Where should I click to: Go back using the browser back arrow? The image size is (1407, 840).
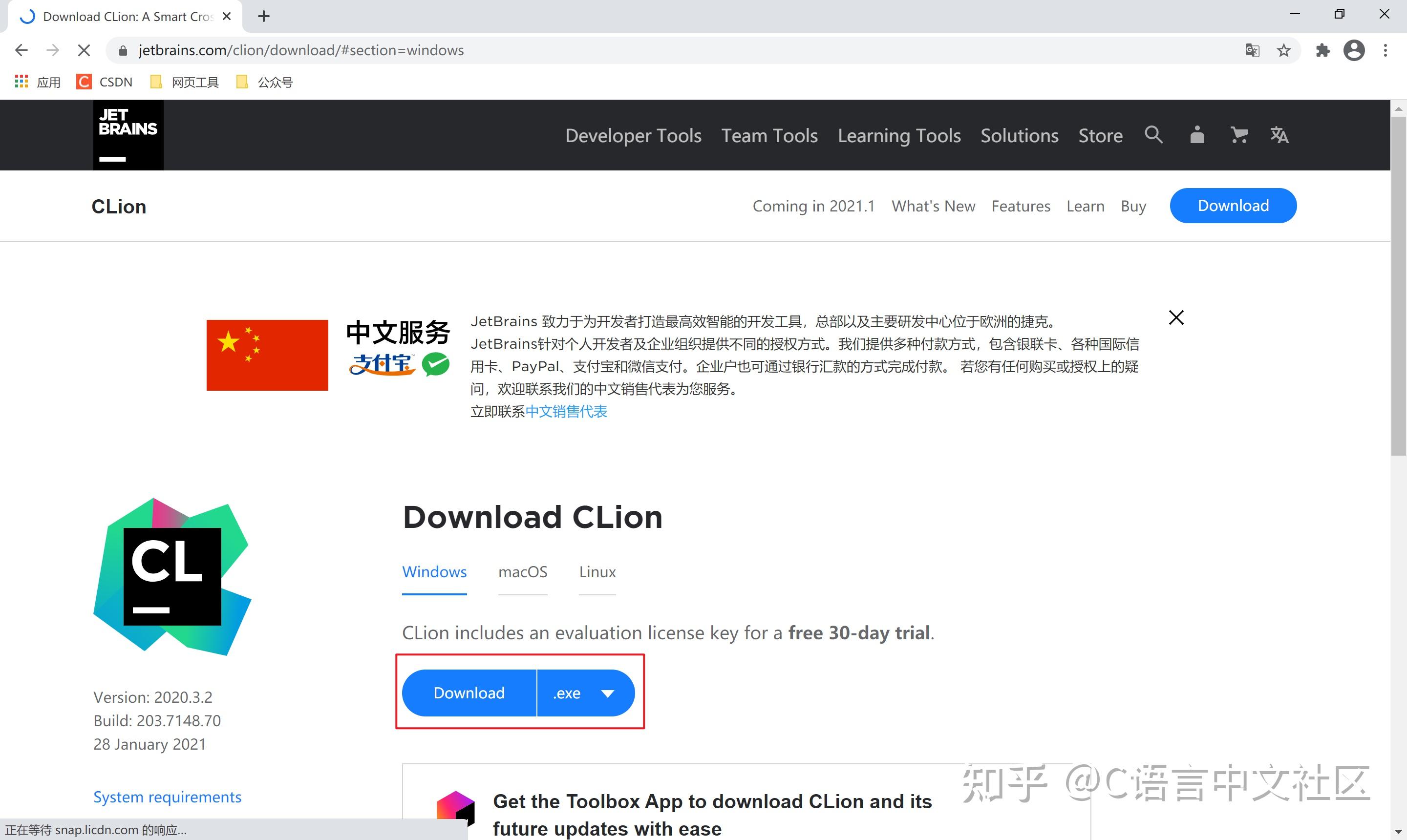pos(21,50)
